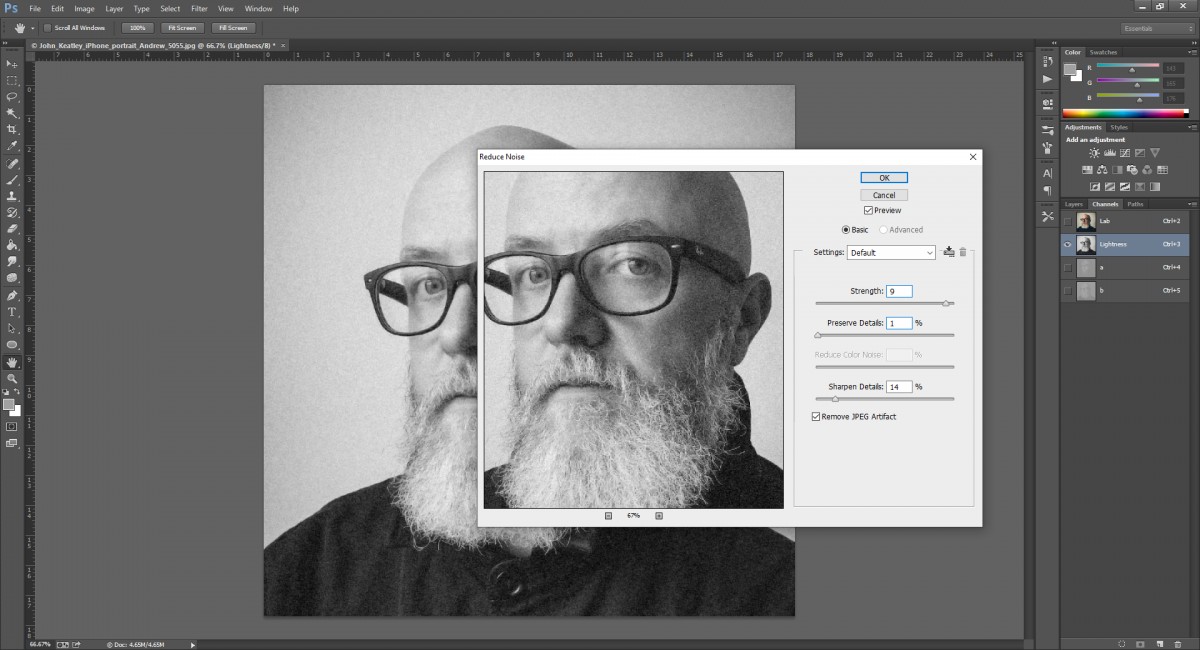Screen dimensions: 1200x650
Task: Uncheck Remove JPEG Artifact
Action: (x=816, y=416)
